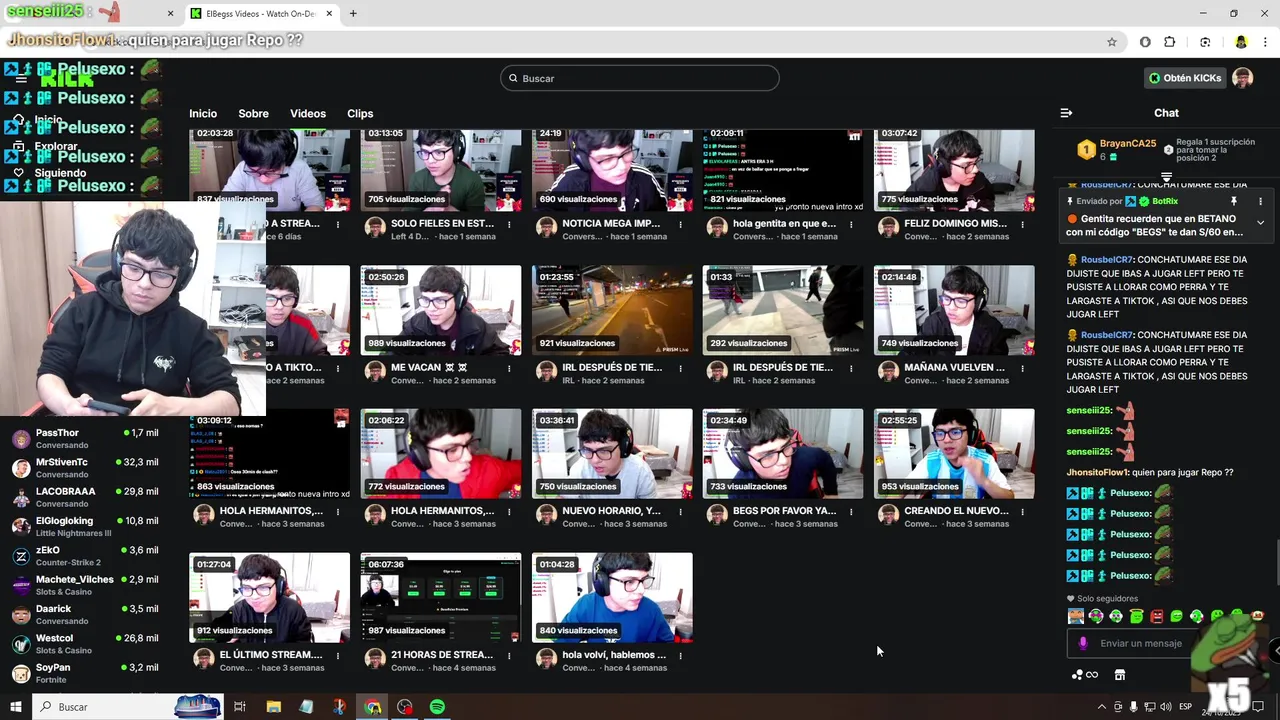Open PassThor channel in sidebar
1280x720 pixels.
pos(84,439)
